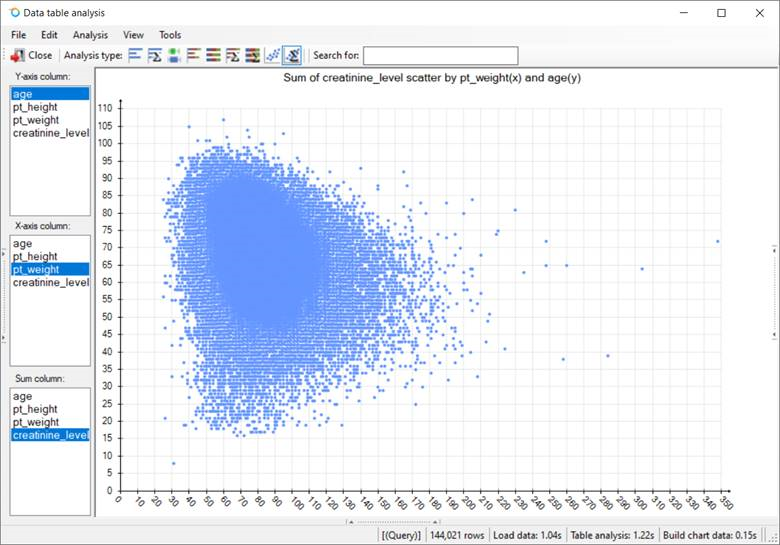
Task: Choose age in the X-axis column list
Action: point(22,243)
